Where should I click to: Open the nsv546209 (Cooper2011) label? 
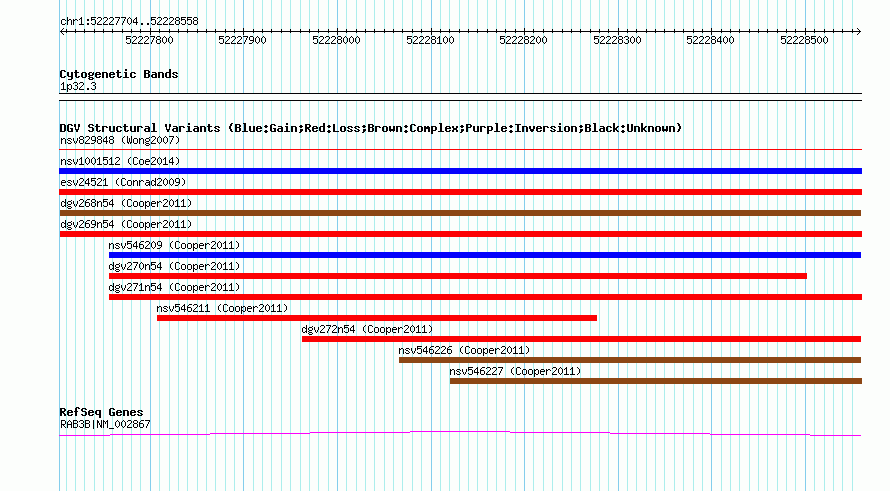coord(174,245)
